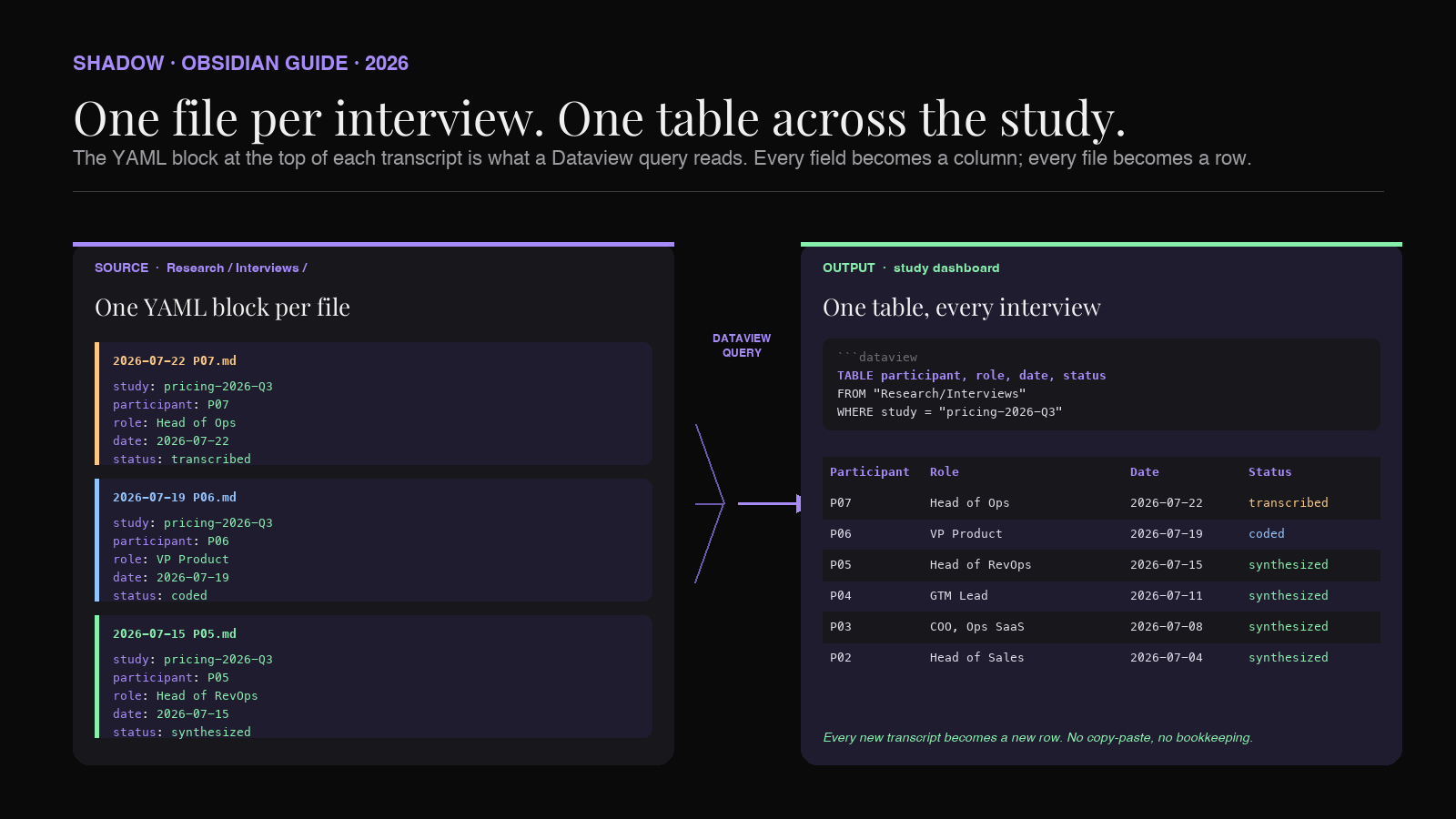Click the 'Role' column header

point(945,472)
